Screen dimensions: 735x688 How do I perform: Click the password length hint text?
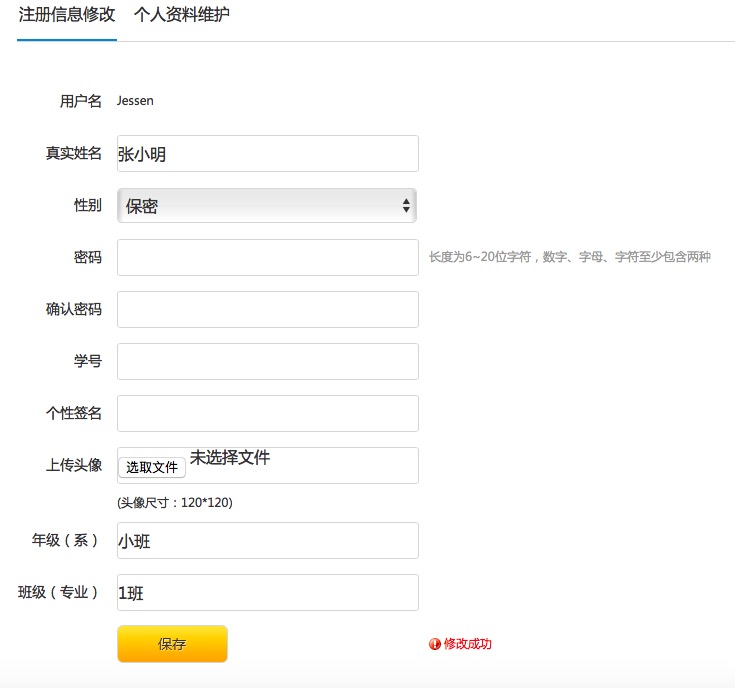570,257
